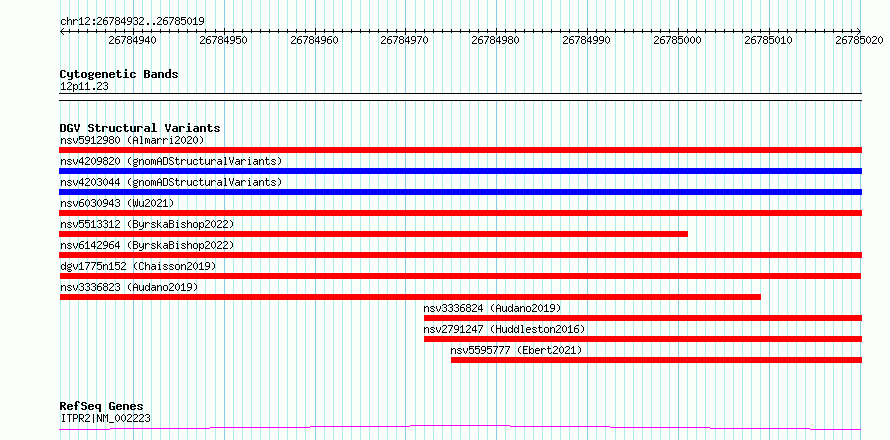Click ruler tick label 26784970

coord(405,41)
